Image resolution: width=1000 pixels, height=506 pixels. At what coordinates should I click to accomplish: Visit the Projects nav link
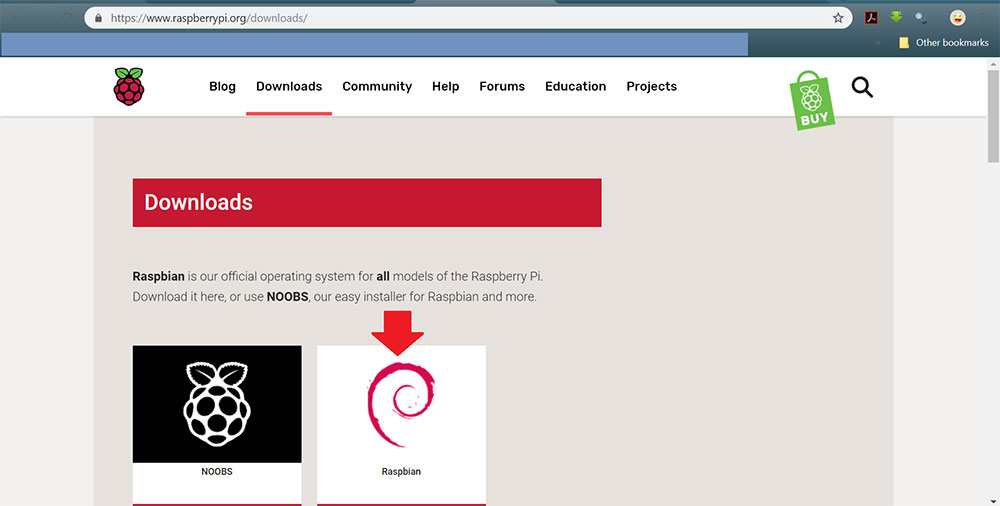click(x=651, y=87)
